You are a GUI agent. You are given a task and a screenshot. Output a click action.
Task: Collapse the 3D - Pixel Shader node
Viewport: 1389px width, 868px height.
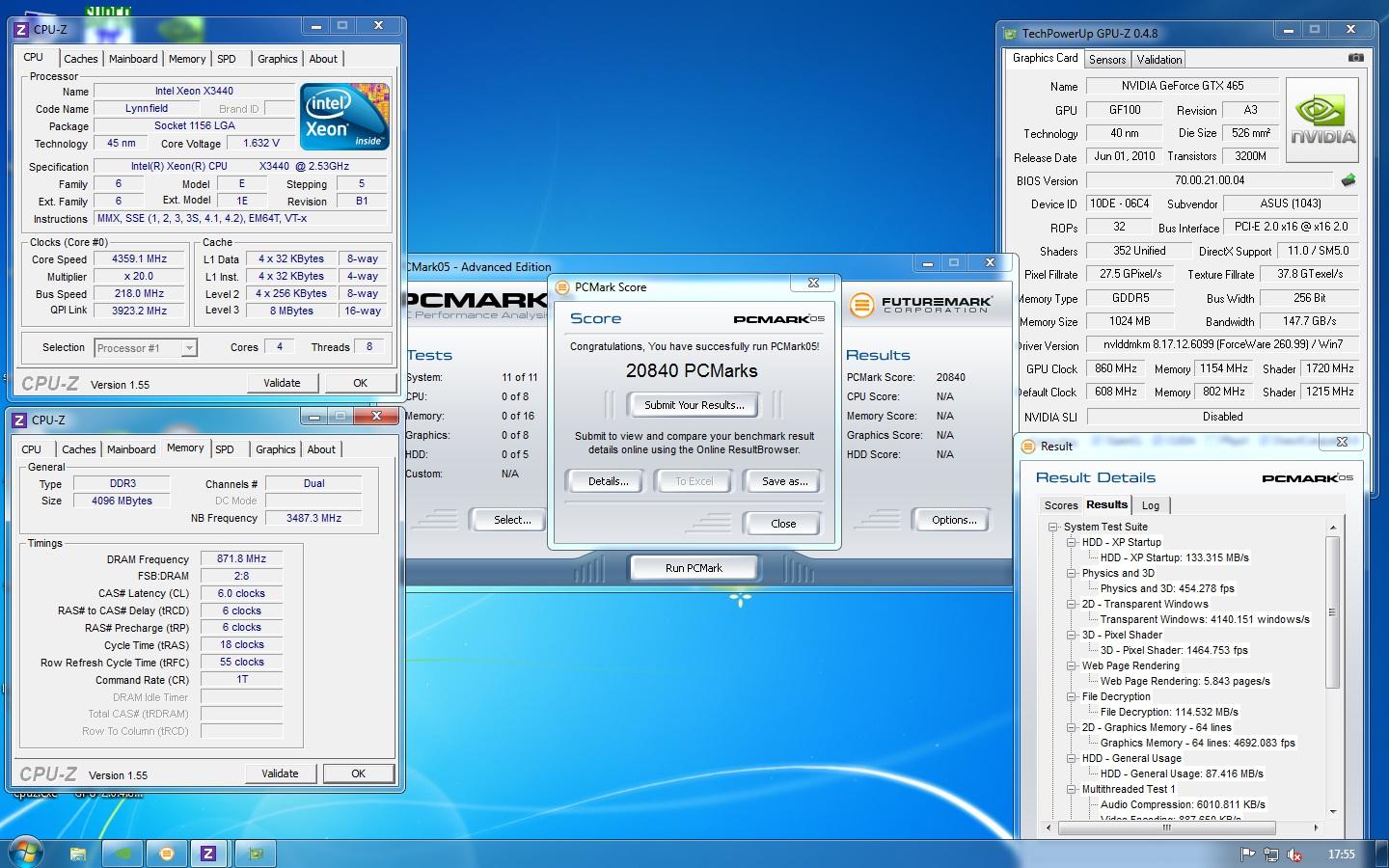[1072, 635]
